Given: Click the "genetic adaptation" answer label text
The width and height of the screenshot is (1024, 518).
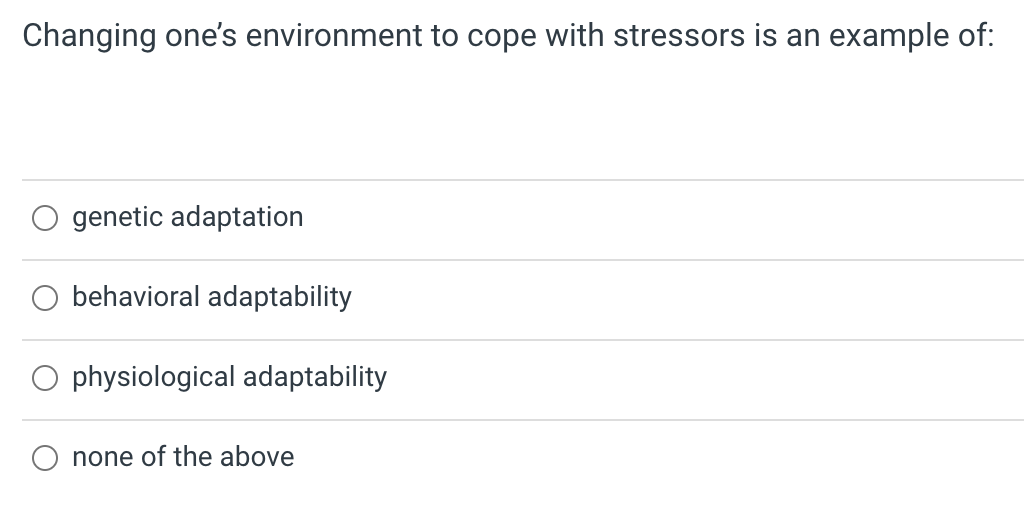Looking at the screenshot, I should pyautogui.click(x=187, y=217).
